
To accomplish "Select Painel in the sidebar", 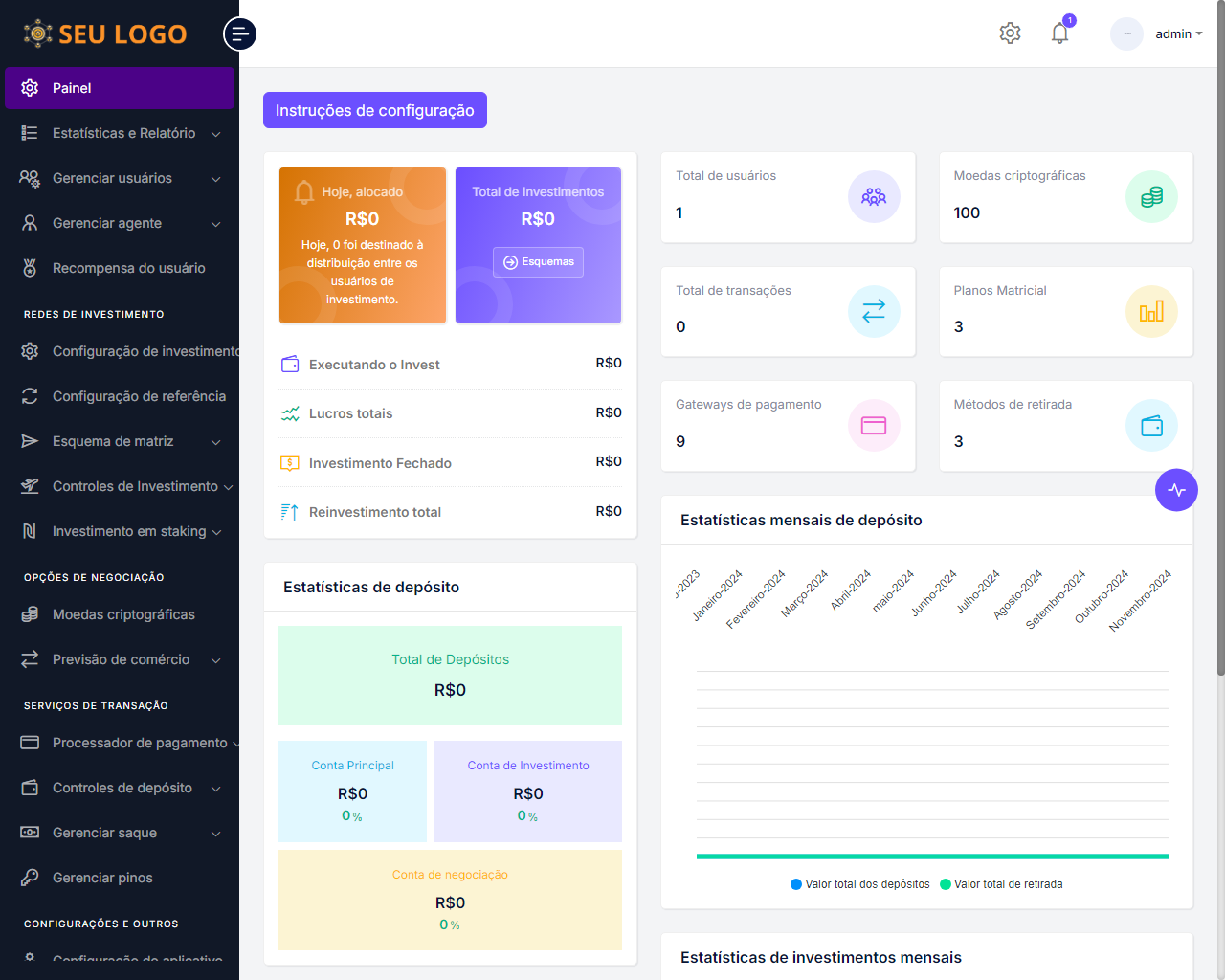I will [120, 88].
